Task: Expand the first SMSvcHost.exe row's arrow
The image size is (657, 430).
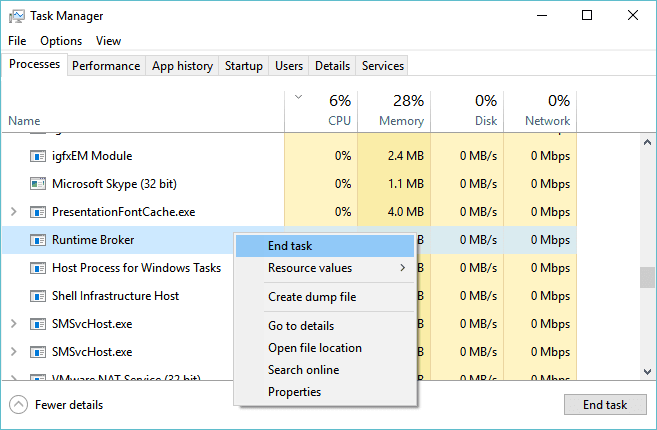Action: click(14, 324)
